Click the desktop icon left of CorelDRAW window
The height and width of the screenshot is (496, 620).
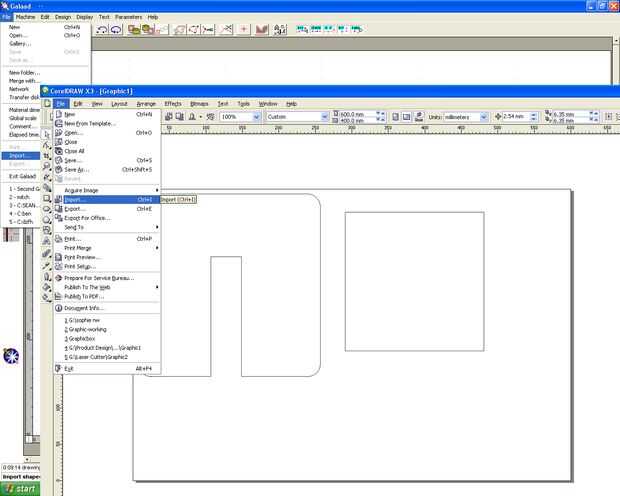11,356
